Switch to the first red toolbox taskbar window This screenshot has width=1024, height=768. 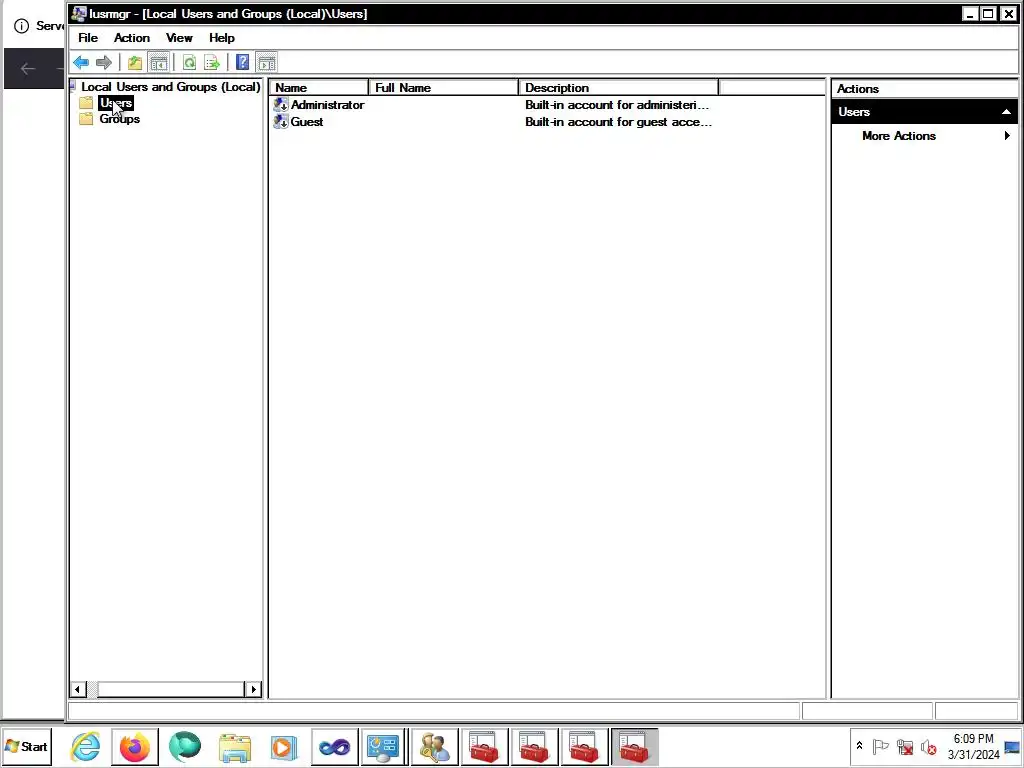coord(484,746)
